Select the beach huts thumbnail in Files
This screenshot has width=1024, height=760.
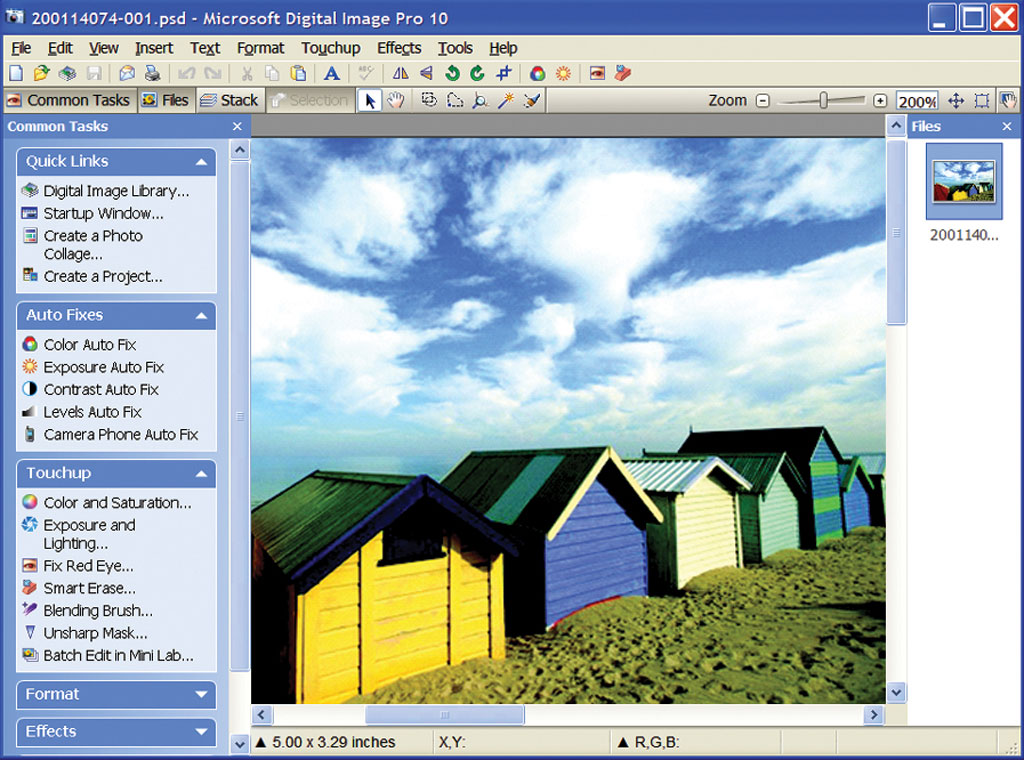964,182
